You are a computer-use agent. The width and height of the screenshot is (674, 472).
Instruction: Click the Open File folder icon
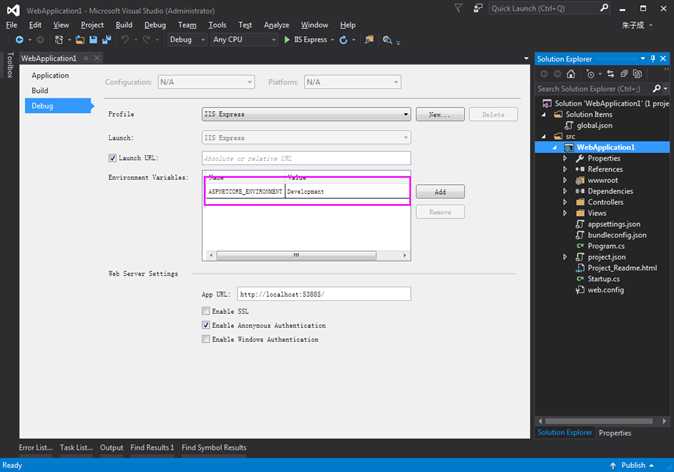tap(80, 40)
